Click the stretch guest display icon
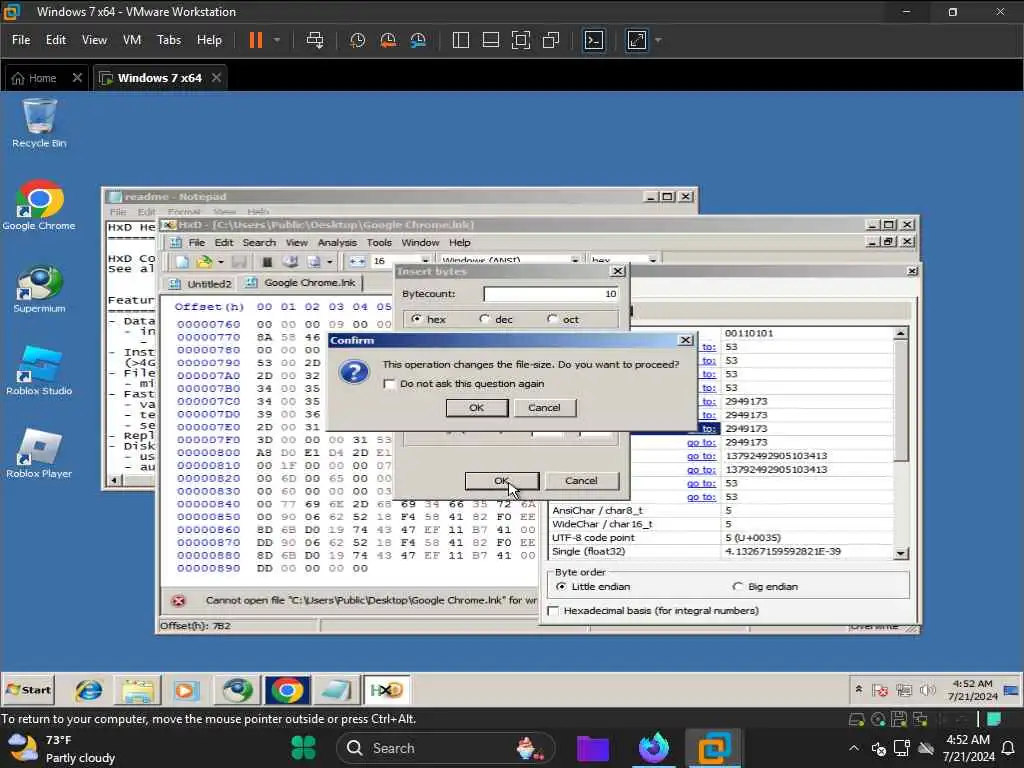The width and height of the screenshot is (1024, 768). pyautogui.click(x=637, y=40)
